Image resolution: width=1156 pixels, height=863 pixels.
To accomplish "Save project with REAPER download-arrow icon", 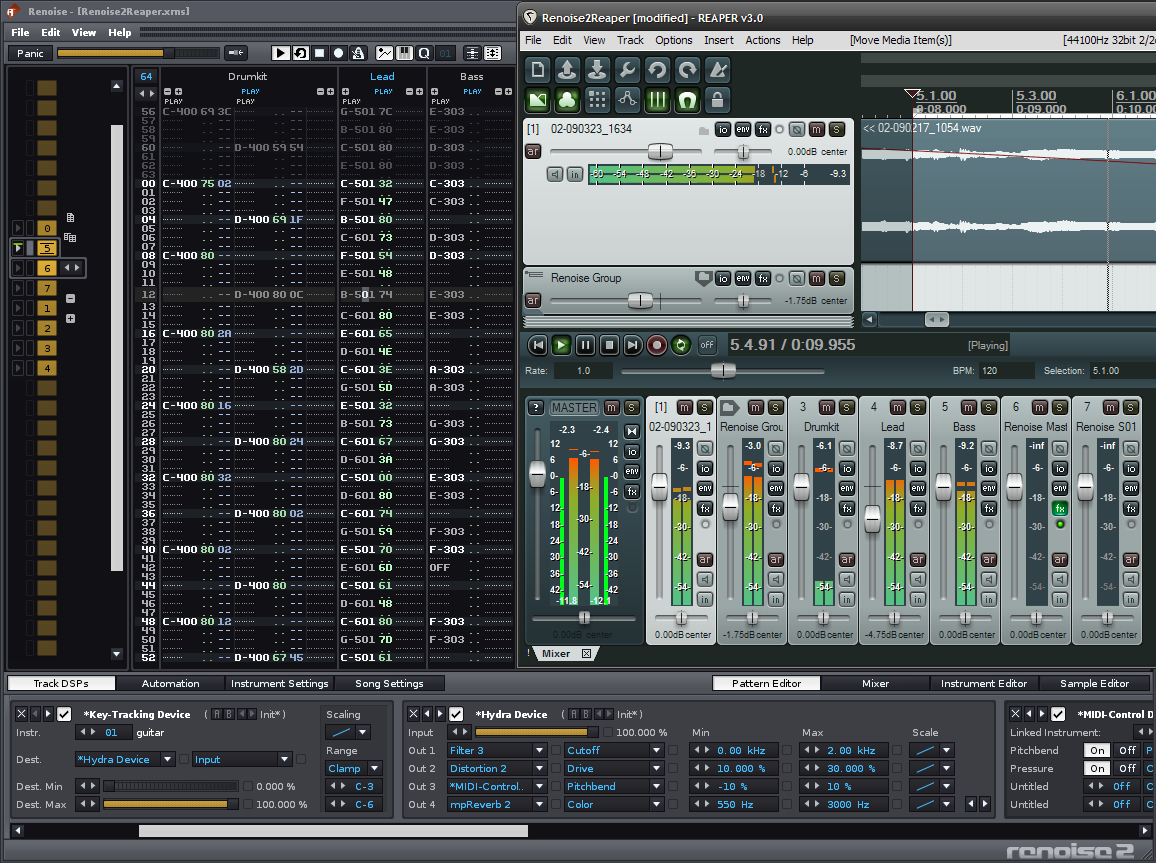I will 597,70.
